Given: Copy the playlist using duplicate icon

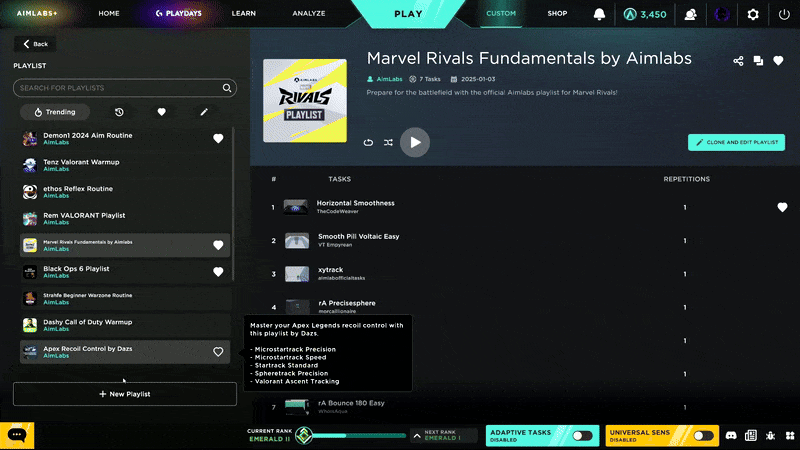Looking at the screenshot, I should (x=758, y=61).
